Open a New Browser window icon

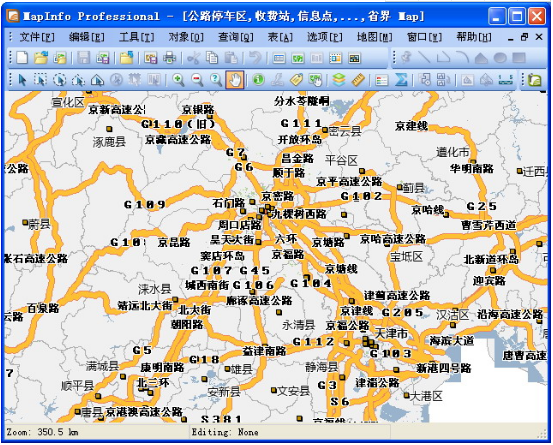pos(279,57)
